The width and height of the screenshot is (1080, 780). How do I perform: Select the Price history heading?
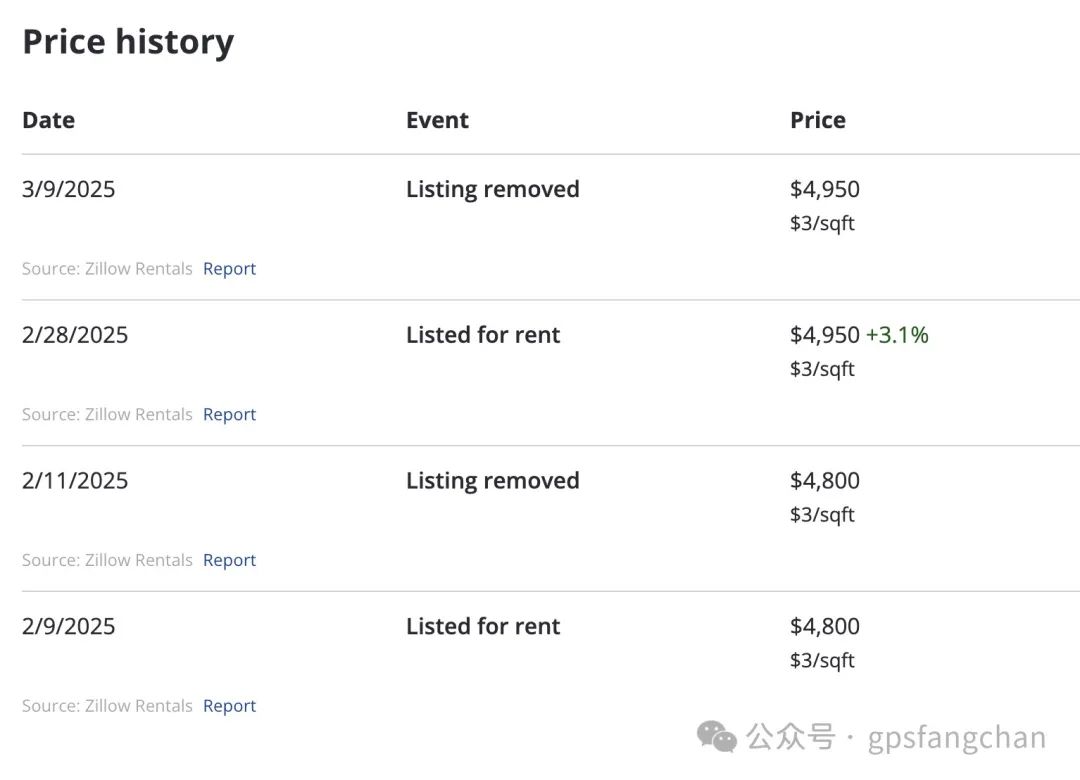click(x=128, y=42)
